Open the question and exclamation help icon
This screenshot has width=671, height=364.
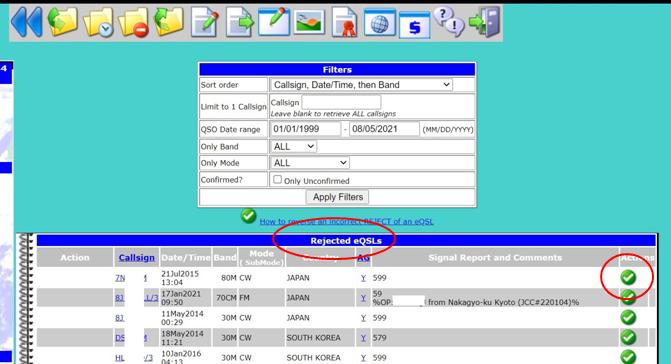(449, 22)
